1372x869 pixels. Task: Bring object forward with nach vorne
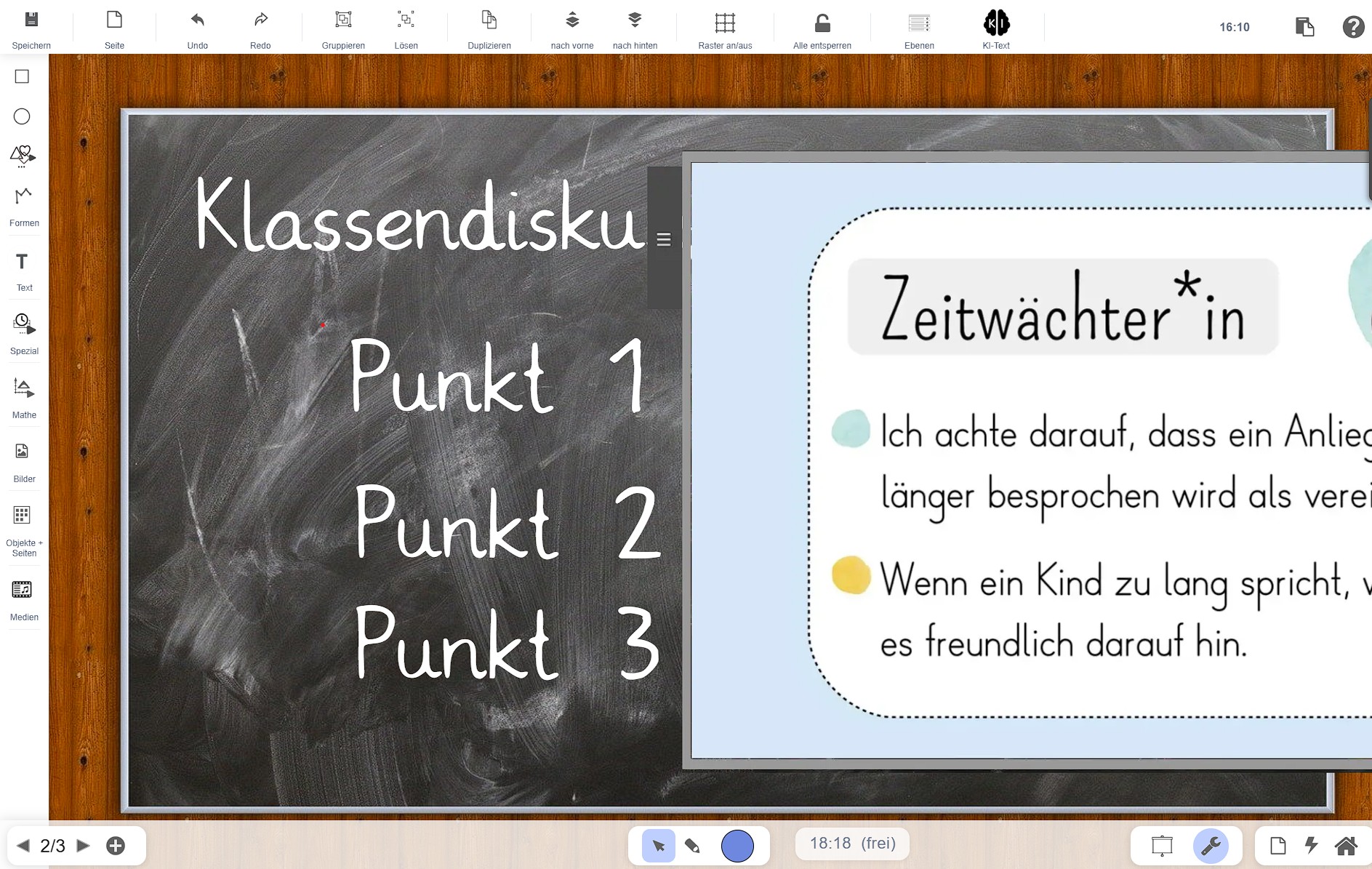click(572, 20)
